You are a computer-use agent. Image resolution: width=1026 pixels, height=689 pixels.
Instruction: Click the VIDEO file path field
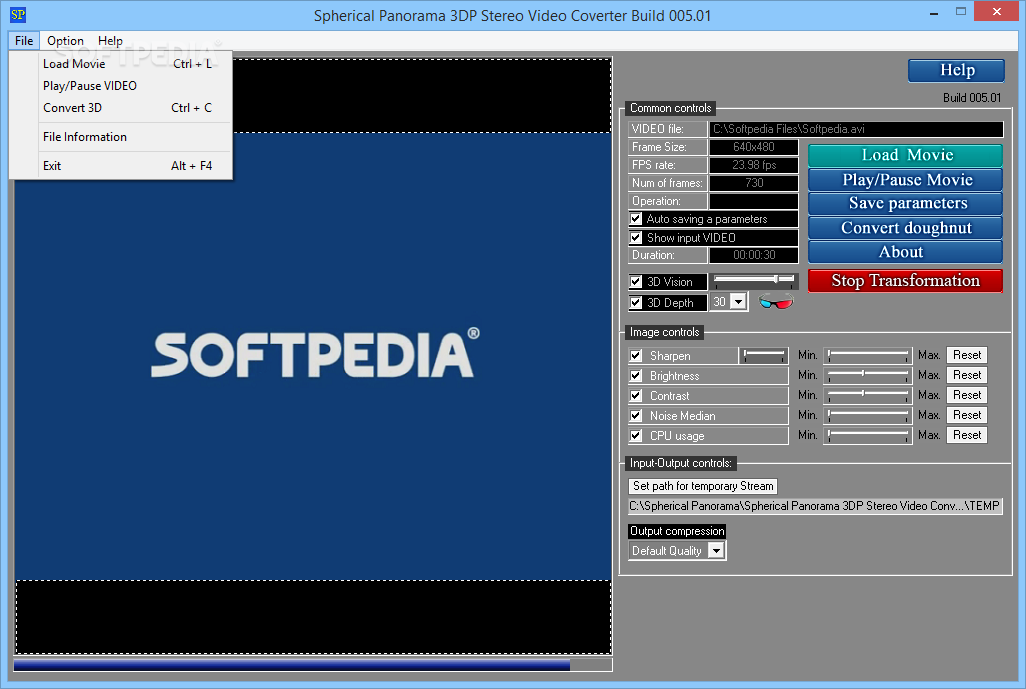click(856, 129)
